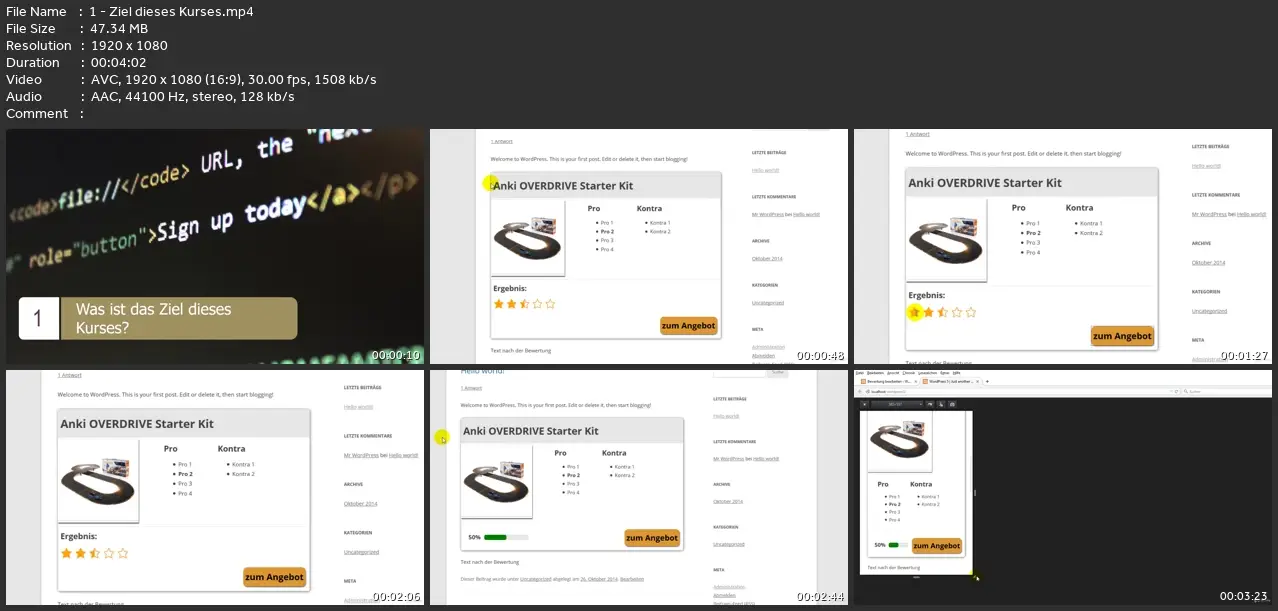This screenshot has width=1278, height=611.
Task: Click 'zum Angebot' button in the 00:03:23 frame
Action: coord(937,546)
